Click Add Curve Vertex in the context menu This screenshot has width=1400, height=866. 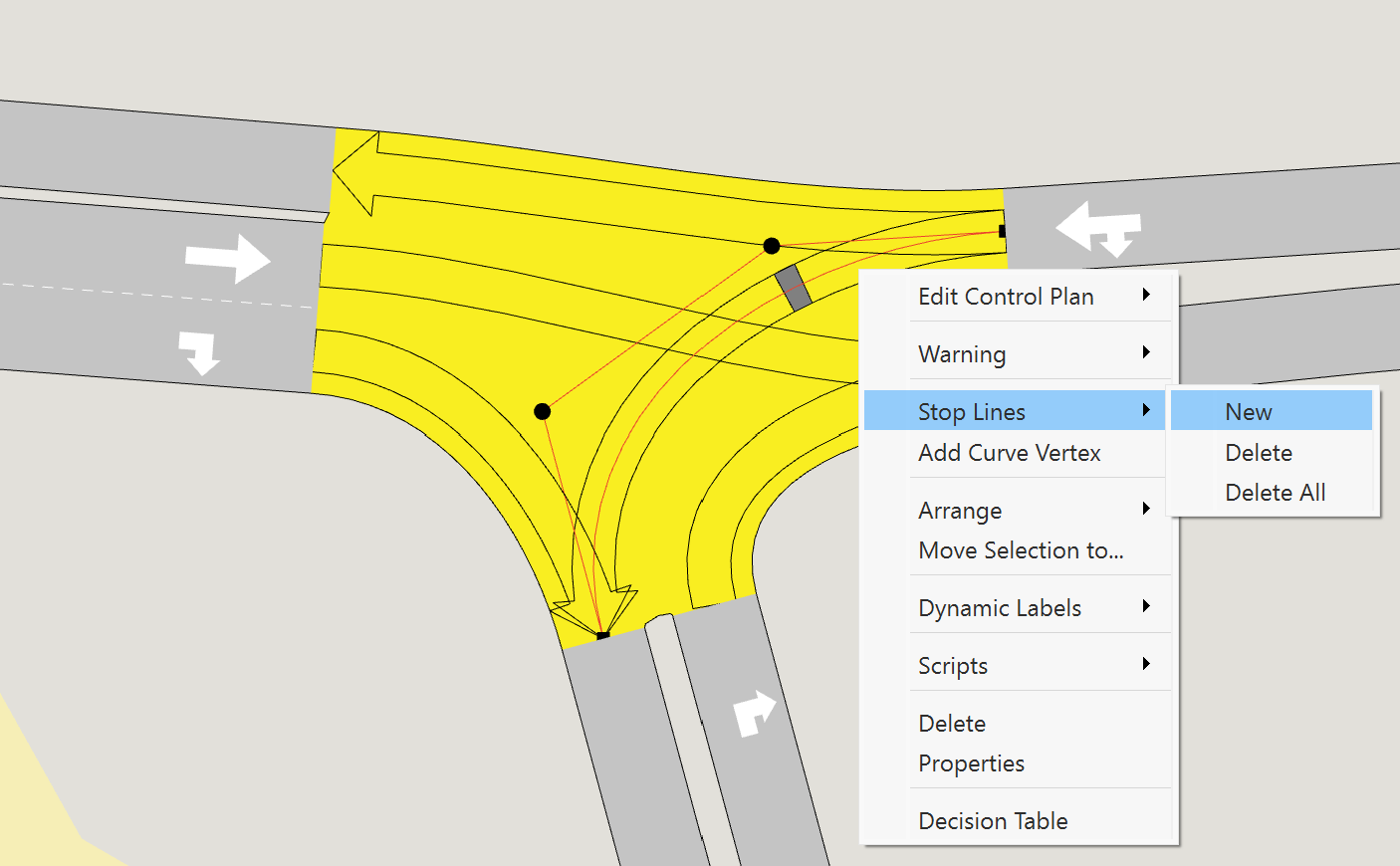(x=1009, y=453)
